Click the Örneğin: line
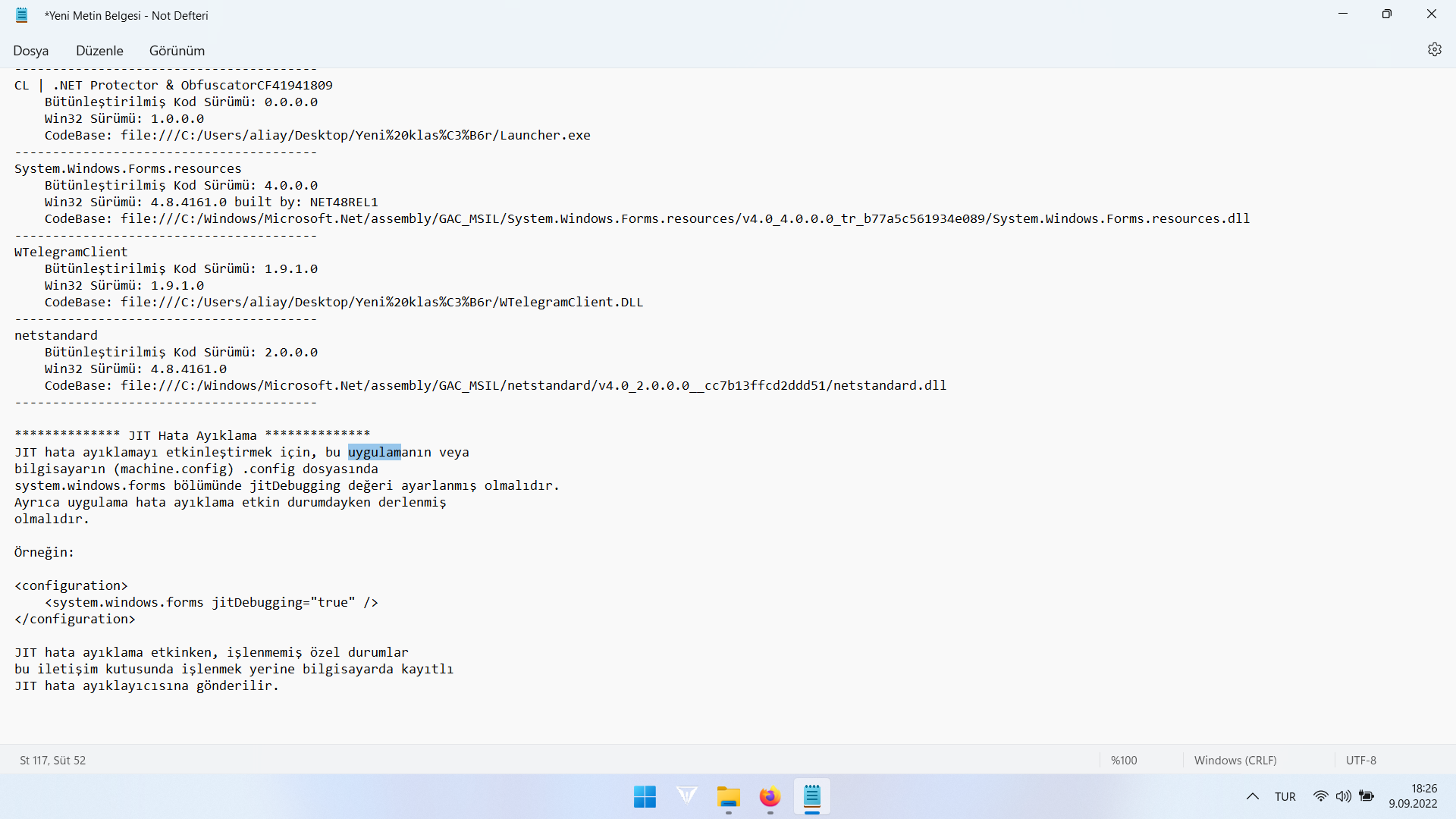The height and width of the screenshot is (819, 1456). click(45, 552)
